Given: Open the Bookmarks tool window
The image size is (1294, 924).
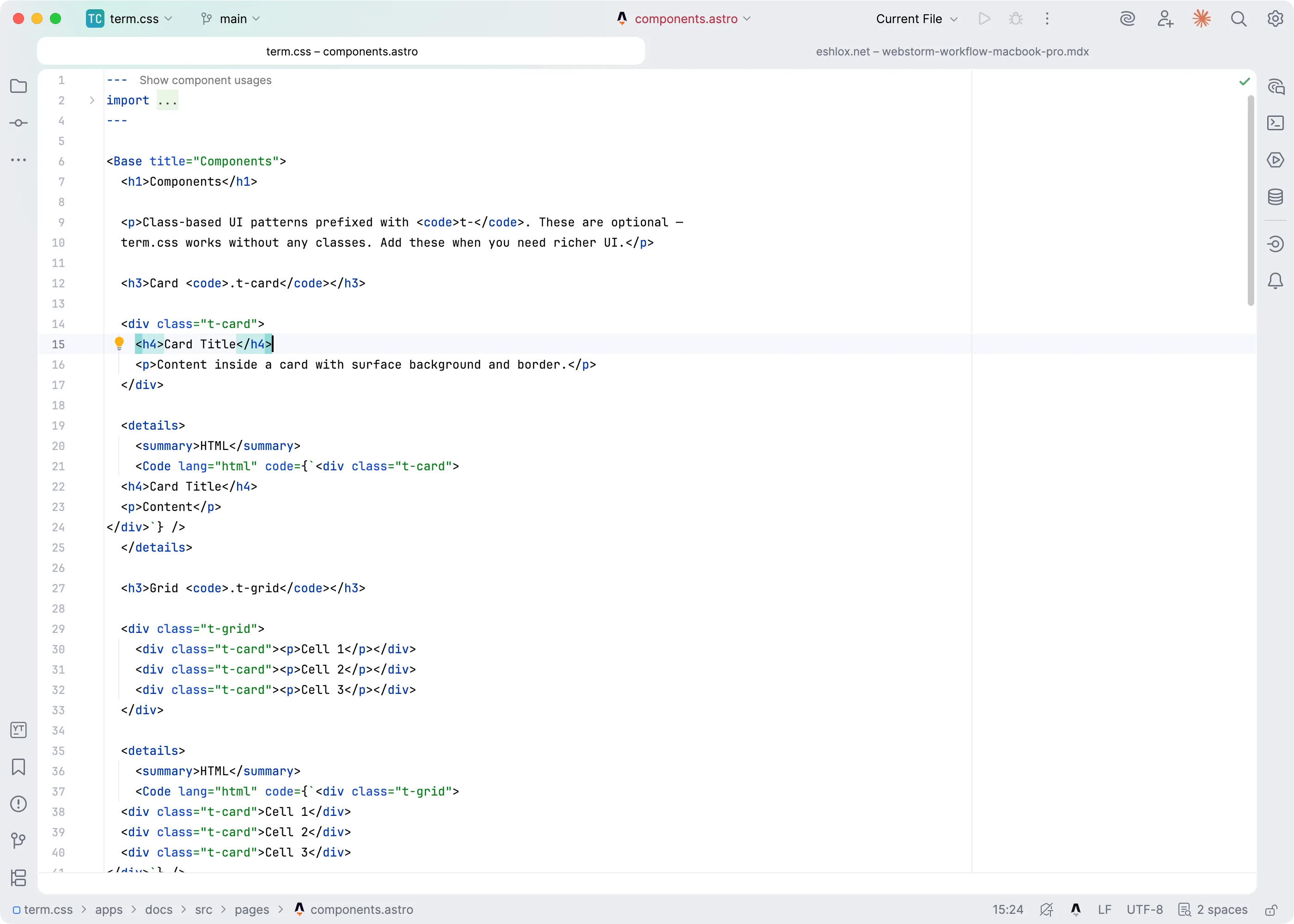Looking at the screenshot, I should coord(19,767).
